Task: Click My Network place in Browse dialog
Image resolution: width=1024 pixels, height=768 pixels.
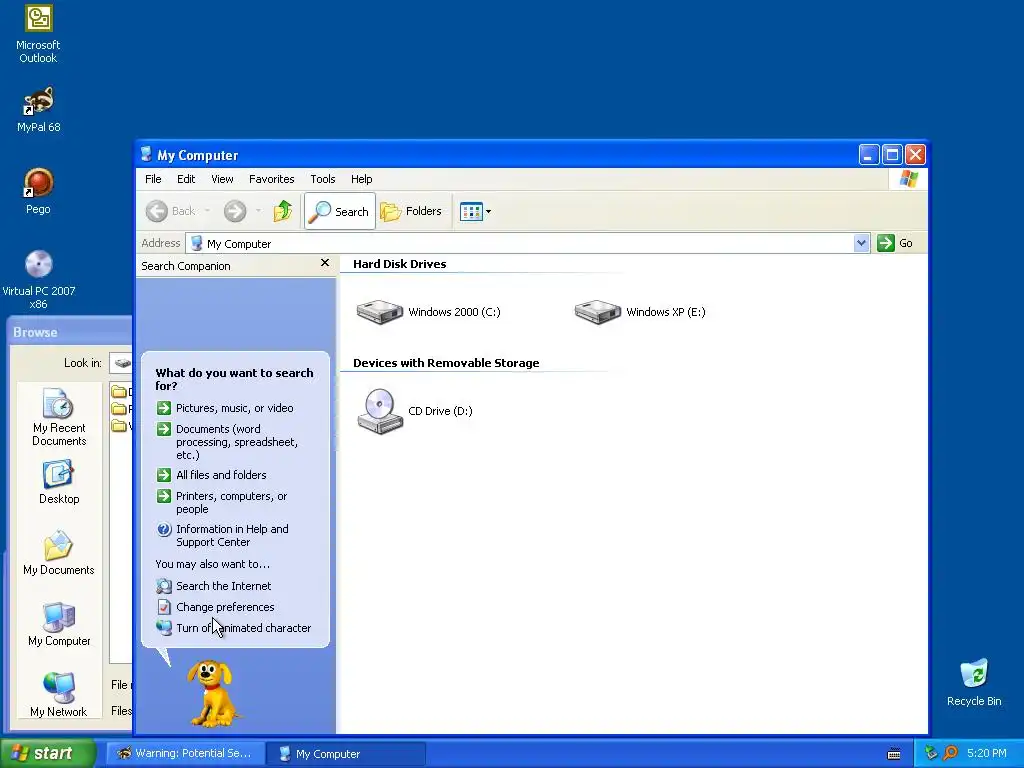Action: [59, 695]
